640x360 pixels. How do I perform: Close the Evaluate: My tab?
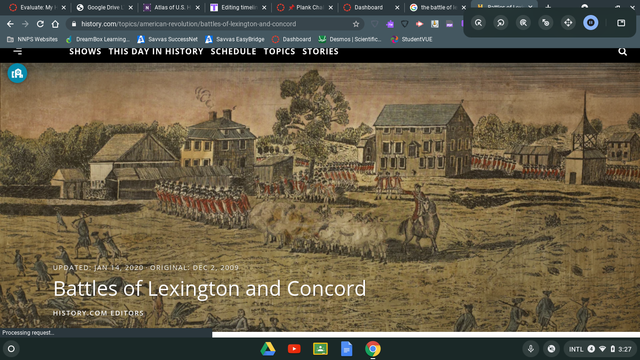pos(64,7)
